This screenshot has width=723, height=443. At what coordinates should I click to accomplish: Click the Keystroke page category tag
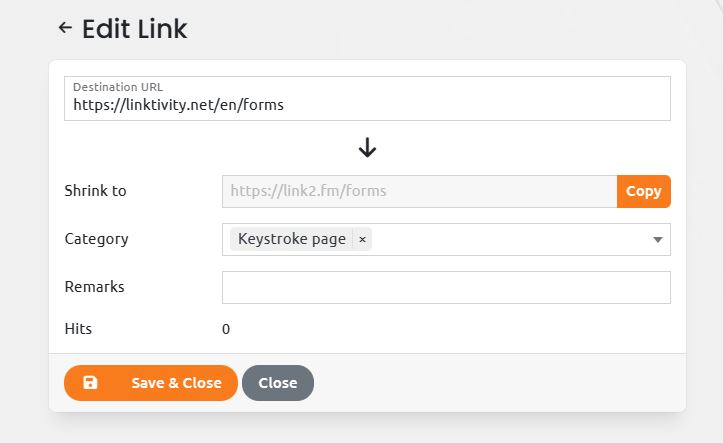coord(291,239)
